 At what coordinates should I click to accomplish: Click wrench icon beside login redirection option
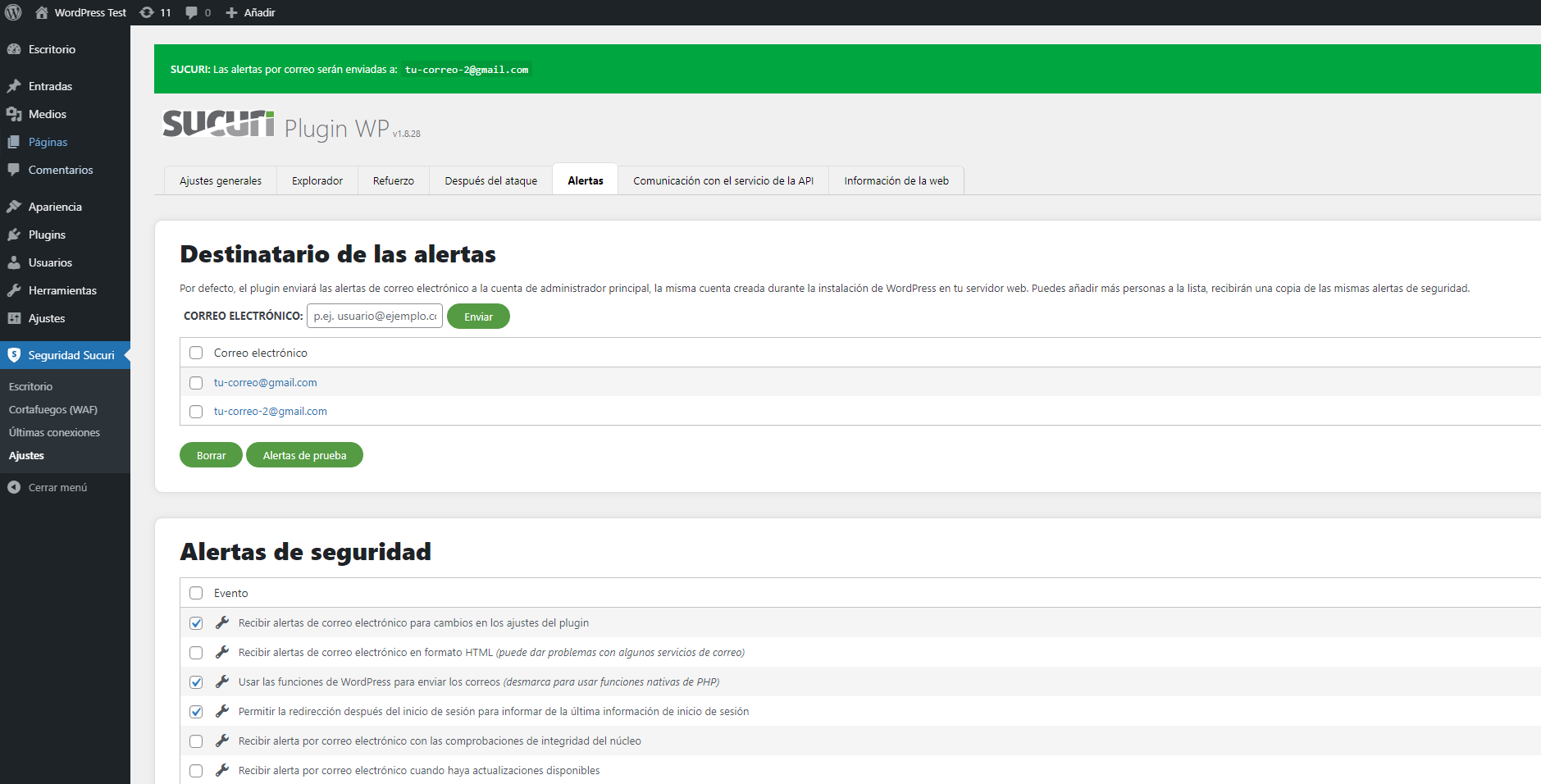click(221, 711)
